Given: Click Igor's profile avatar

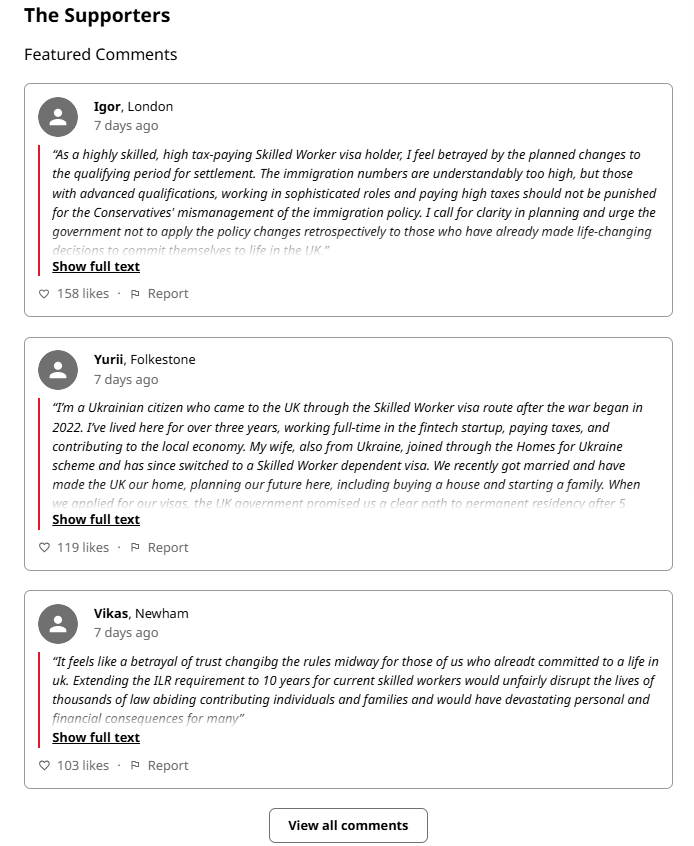Looking at the screenshot, I should click(58, 117).
